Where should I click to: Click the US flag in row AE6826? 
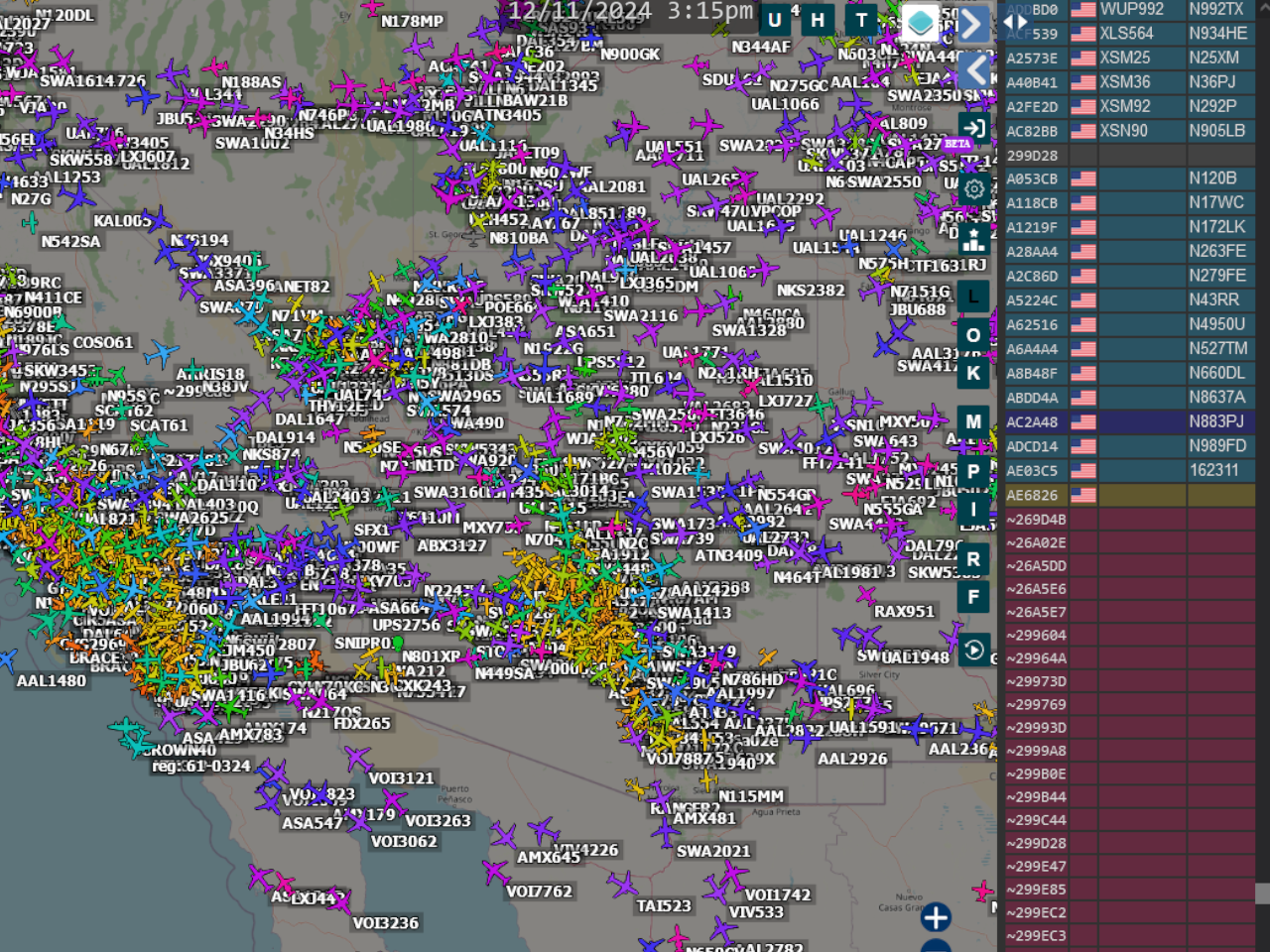tap(1083, 495)
